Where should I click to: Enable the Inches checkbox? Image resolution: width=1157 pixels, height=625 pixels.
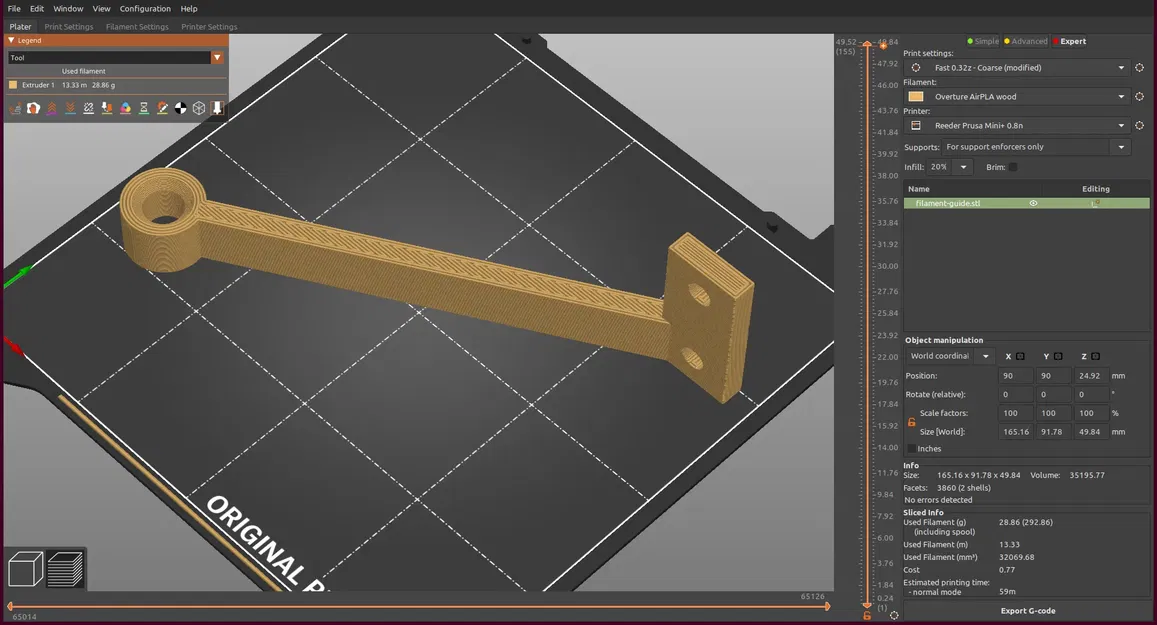(x=911, y=449)
